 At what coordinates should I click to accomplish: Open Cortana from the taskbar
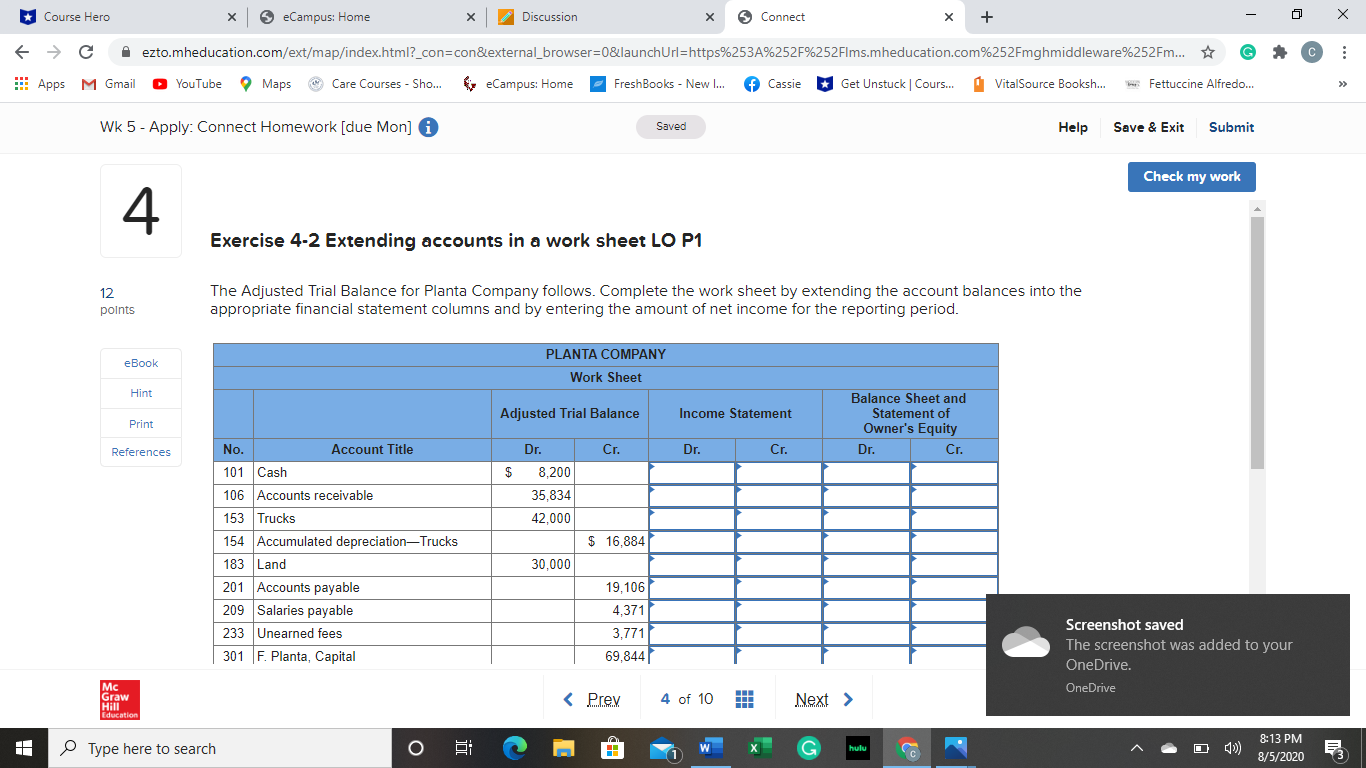(417, 748)
